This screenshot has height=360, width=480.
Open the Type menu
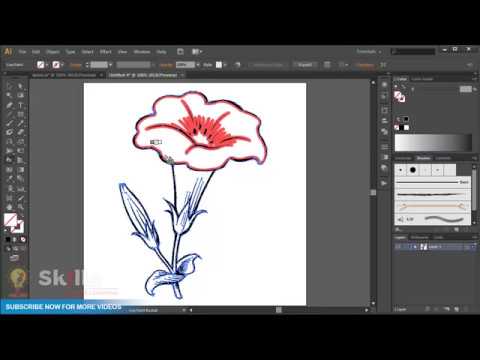coord(70,52)
